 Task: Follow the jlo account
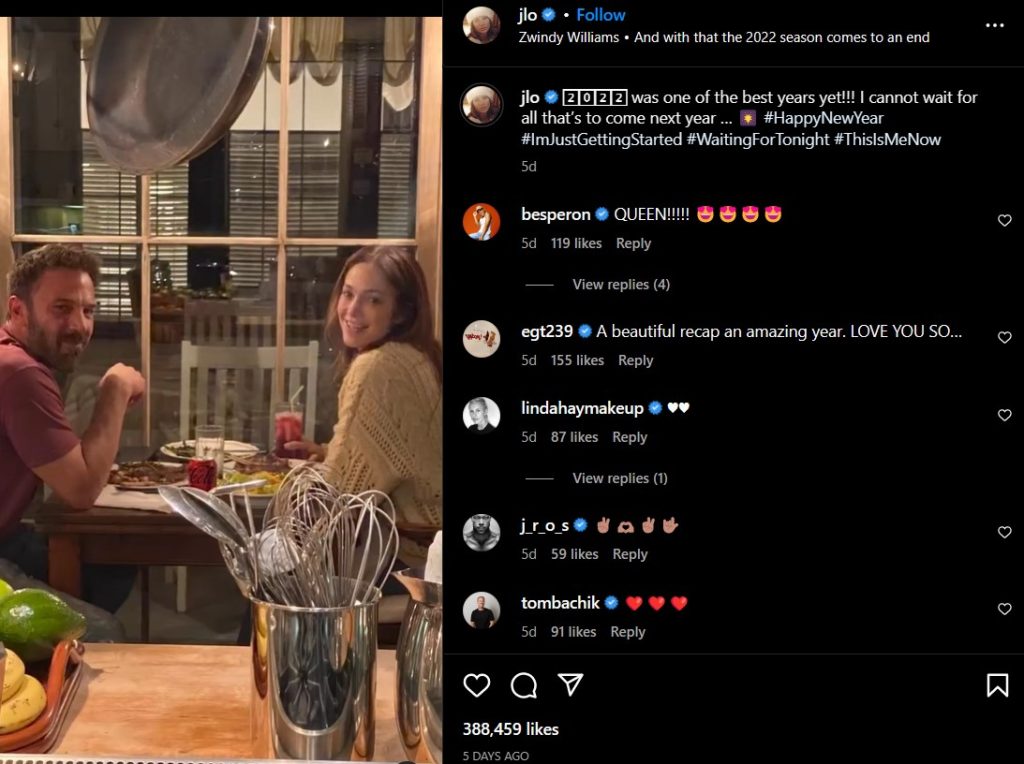[601, 15]
